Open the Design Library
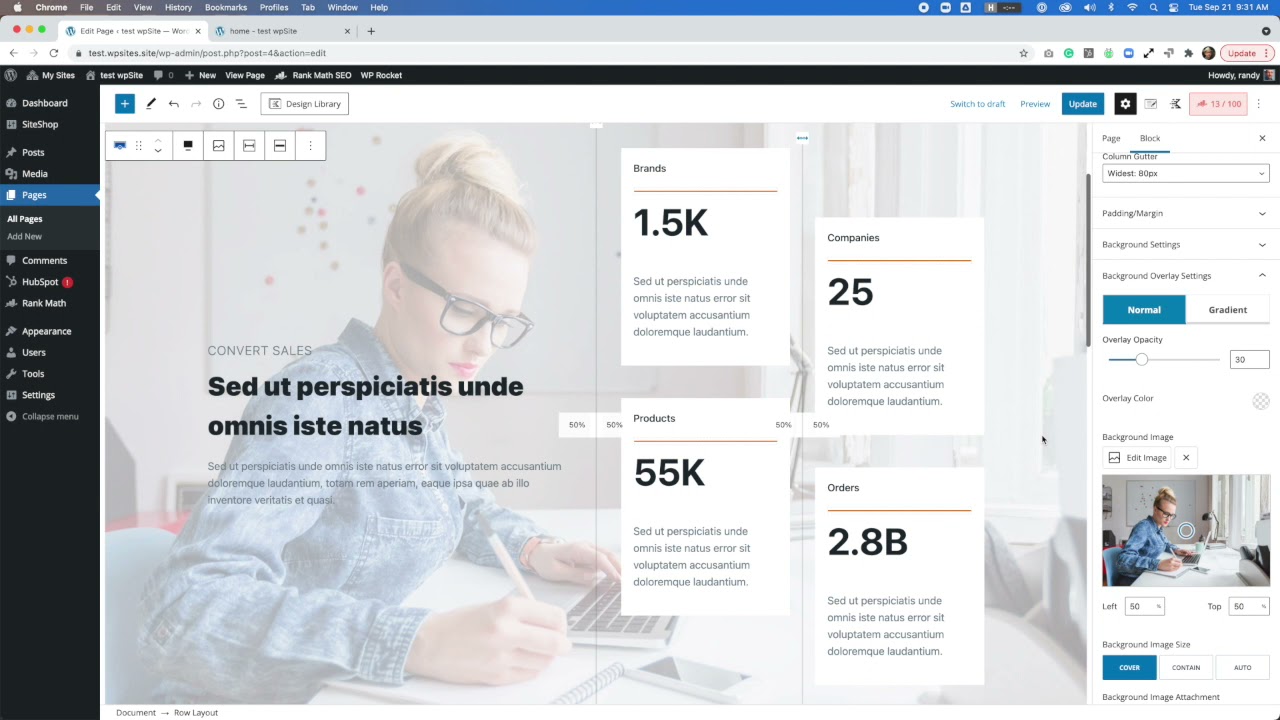The image size is (1280, 720). (x=305, y=104)
